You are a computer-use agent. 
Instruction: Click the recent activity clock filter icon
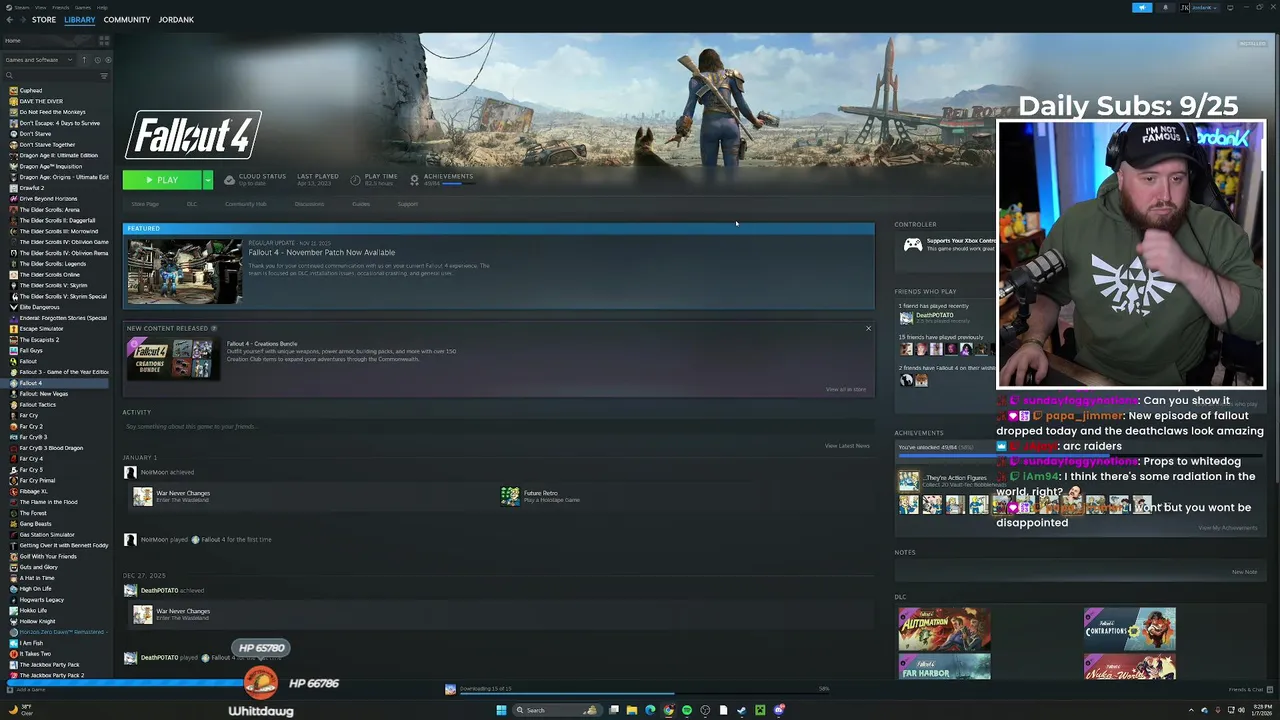point(97,59)
